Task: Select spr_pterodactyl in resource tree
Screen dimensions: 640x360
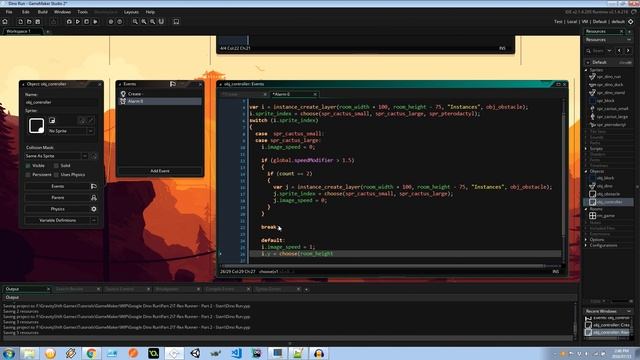Action: [611, 125]
